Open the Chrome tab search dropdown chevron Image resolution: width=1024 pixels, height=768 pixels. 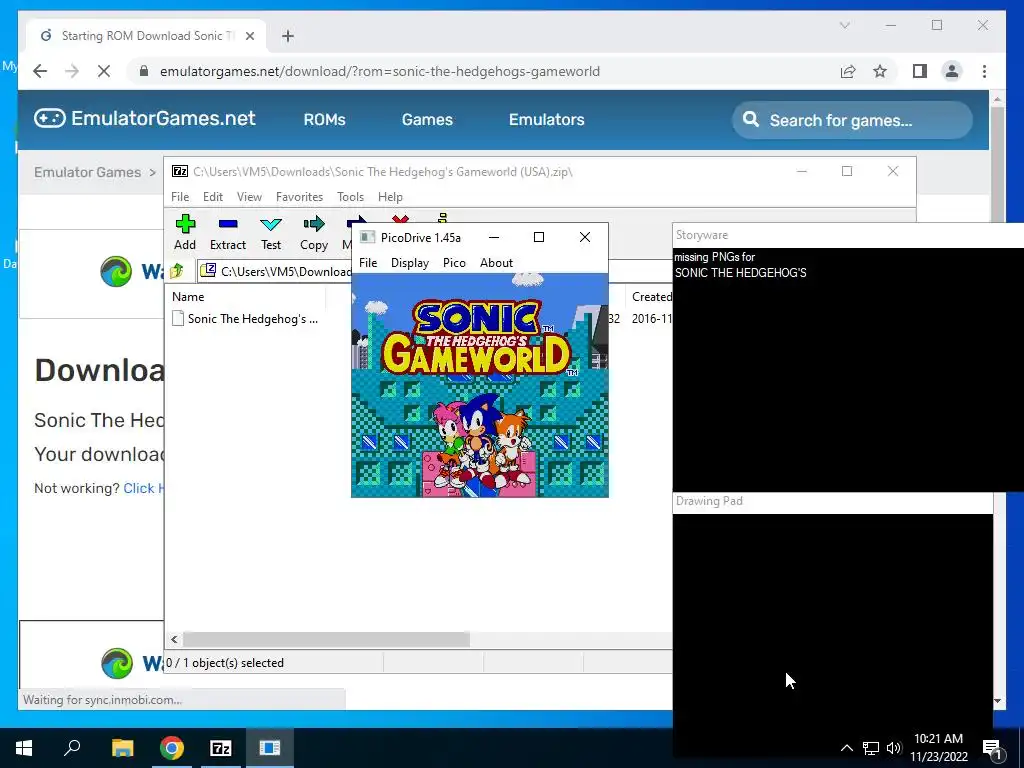(x=844, y=25)
